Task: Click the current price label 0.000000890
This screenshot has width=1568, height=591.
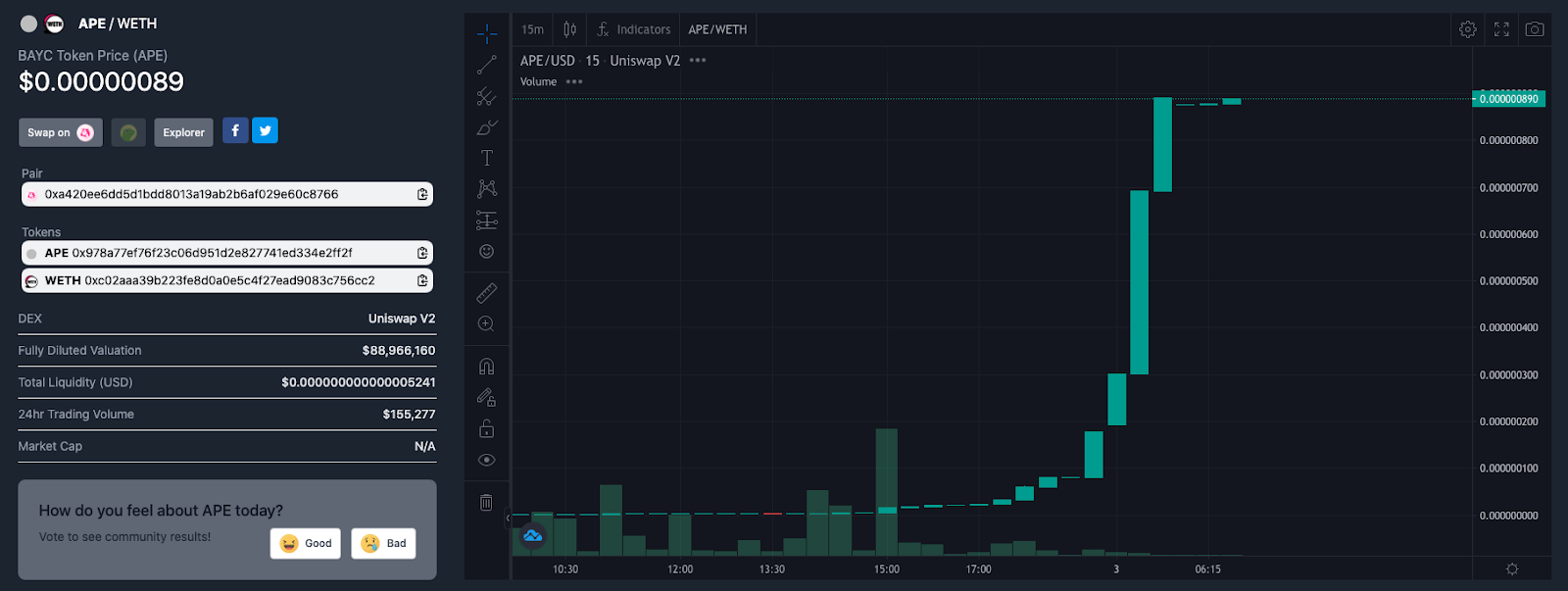Action: (x=1508, y=99)
